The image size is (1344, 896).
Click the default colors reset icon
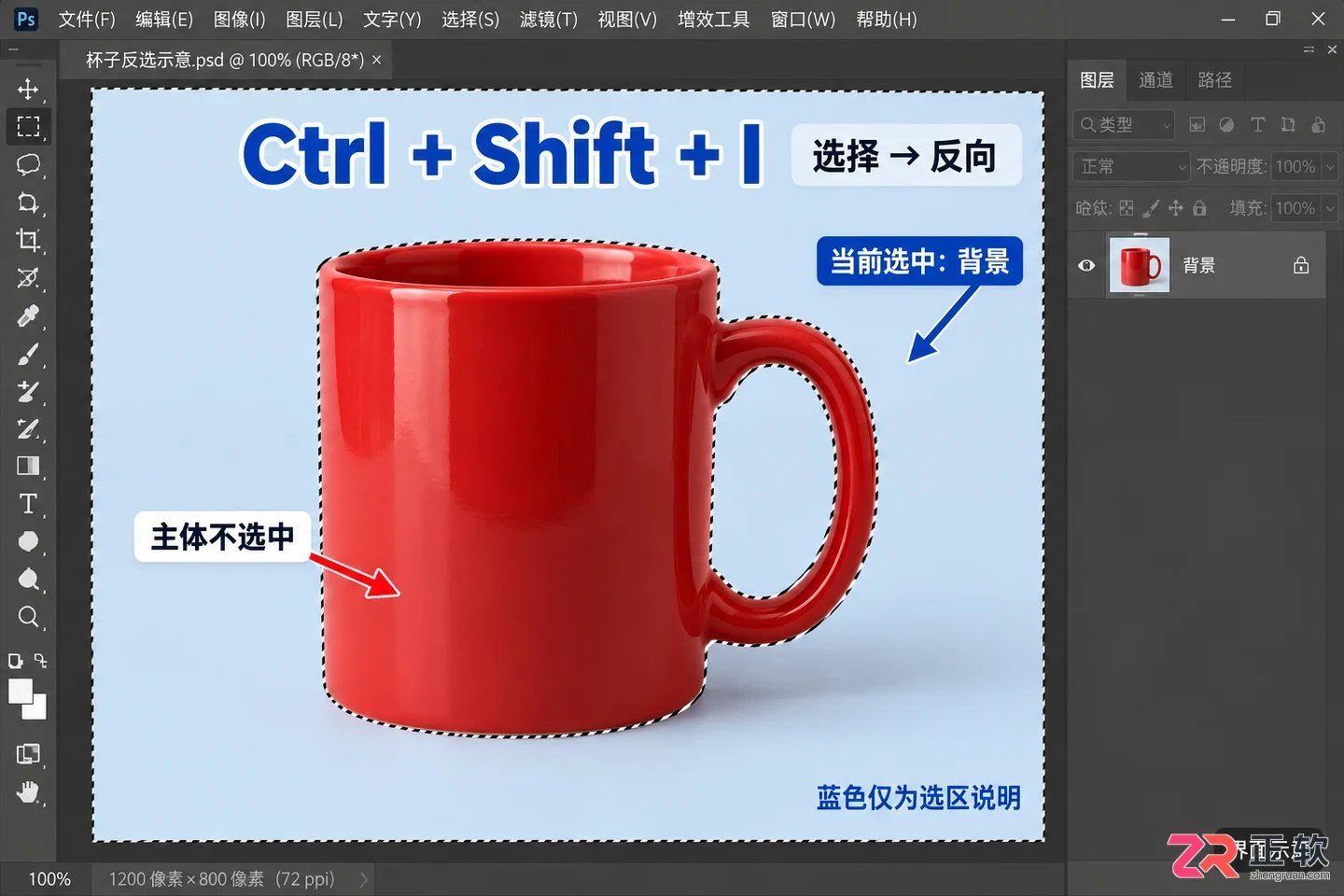point(15,661)
